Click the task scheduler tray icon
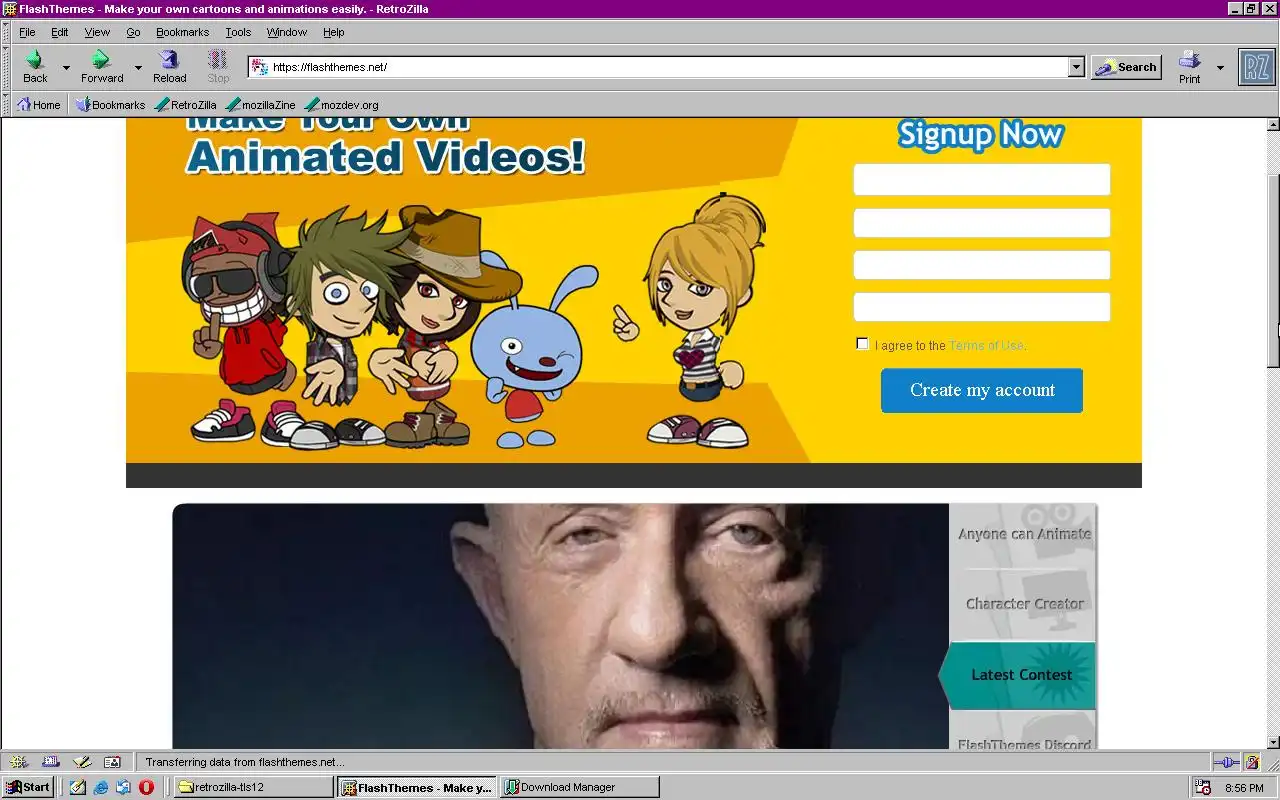1280x800 pixels. coord(1203,787)
